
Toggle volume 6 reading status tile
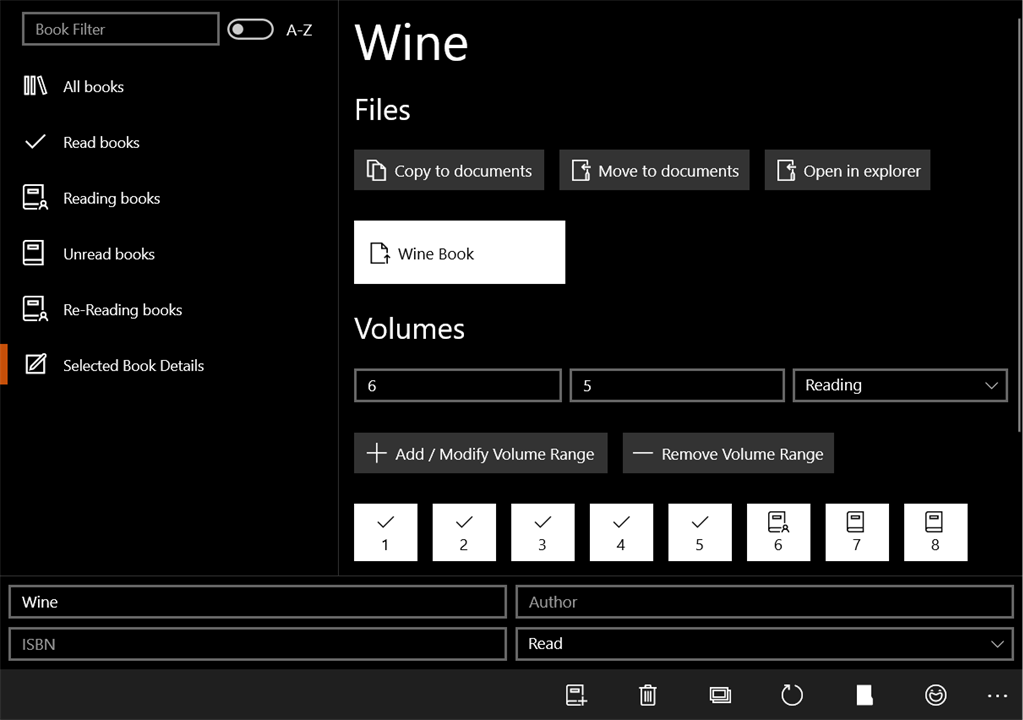tap(778, 532)
